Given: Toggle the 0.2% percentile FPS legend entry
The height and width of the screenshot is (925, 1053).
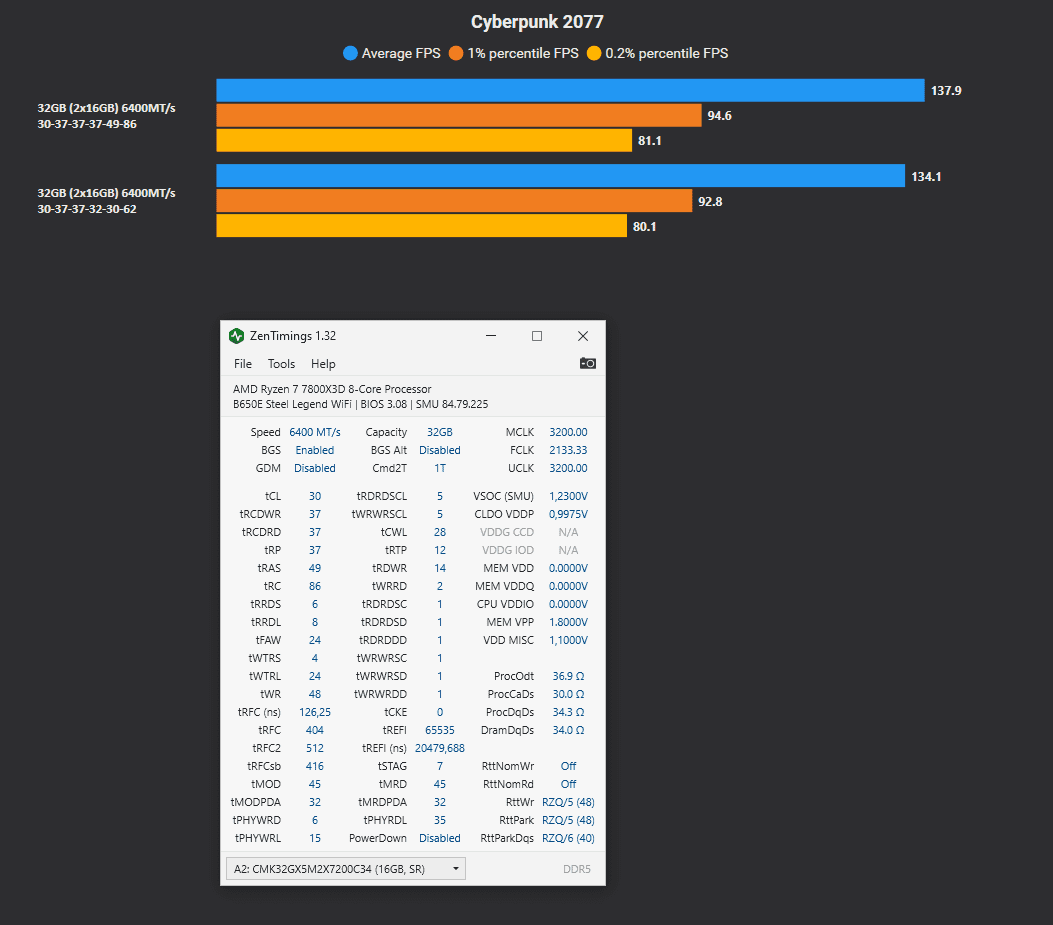Looking at the screenshot, I should [x=657, y=53].
